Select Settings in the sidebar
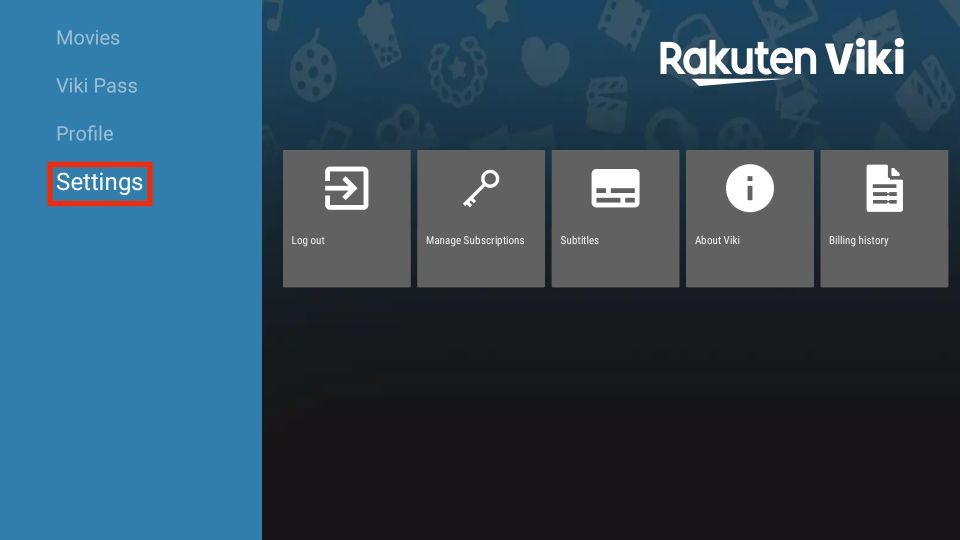The height and width of the screenshot is (540, 960). [x=100, y=182]
